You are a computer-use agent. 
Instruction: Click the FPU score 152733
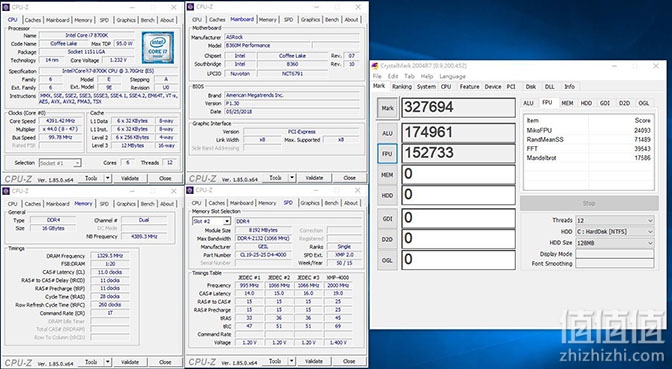pos(458,153)
